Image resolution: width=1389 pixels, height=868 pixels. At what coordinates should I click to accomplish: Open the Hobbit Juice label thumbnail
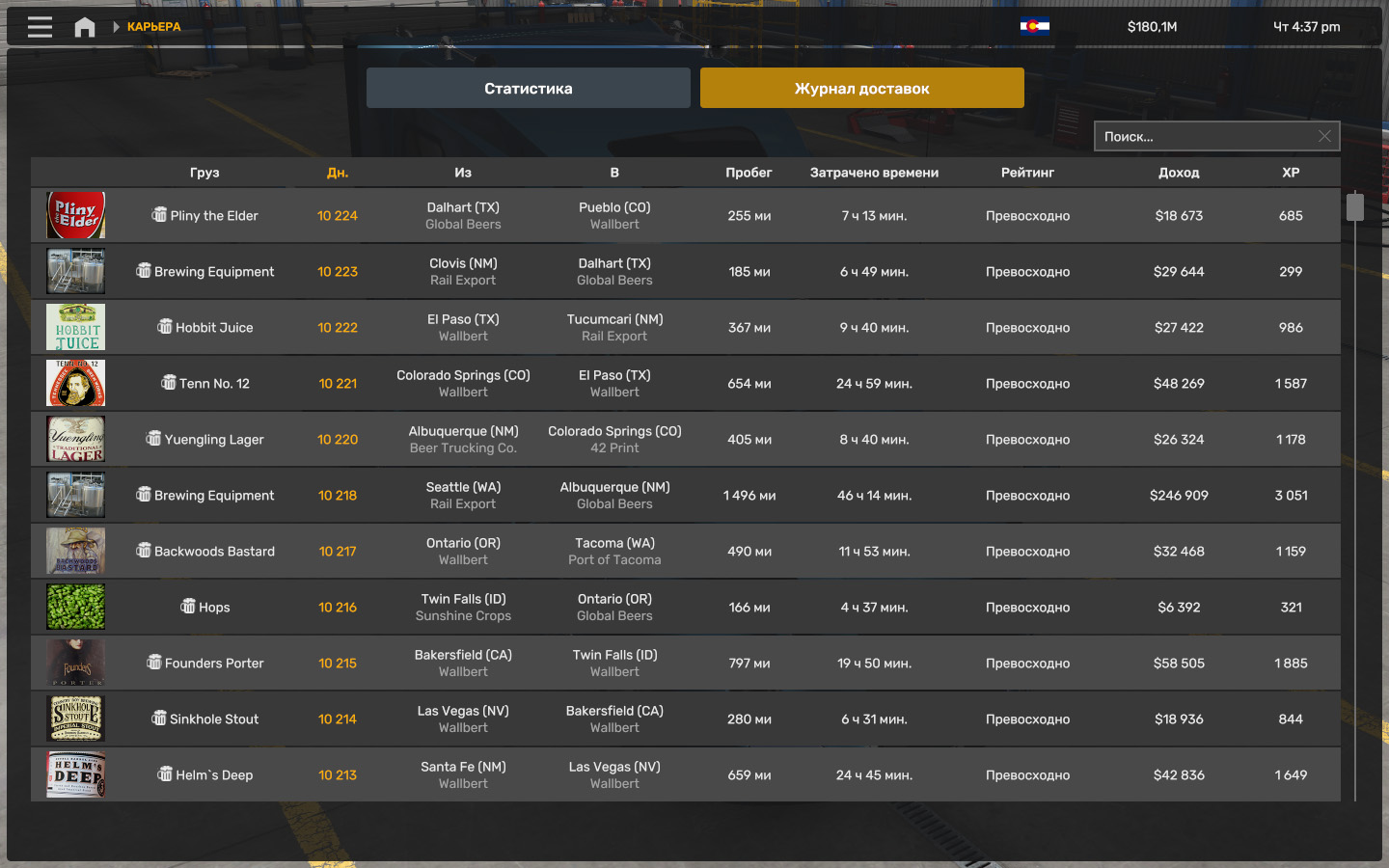click(76, 327)
